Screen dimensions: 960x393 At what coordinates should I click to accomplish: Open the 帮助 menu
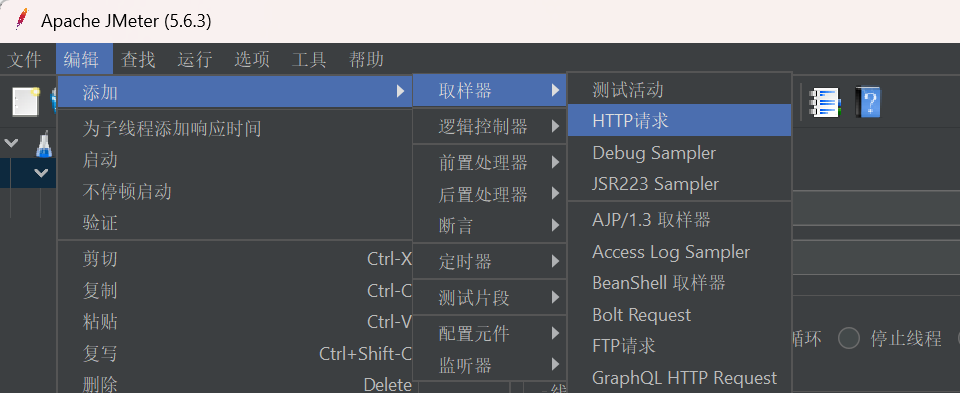[366, 59]
